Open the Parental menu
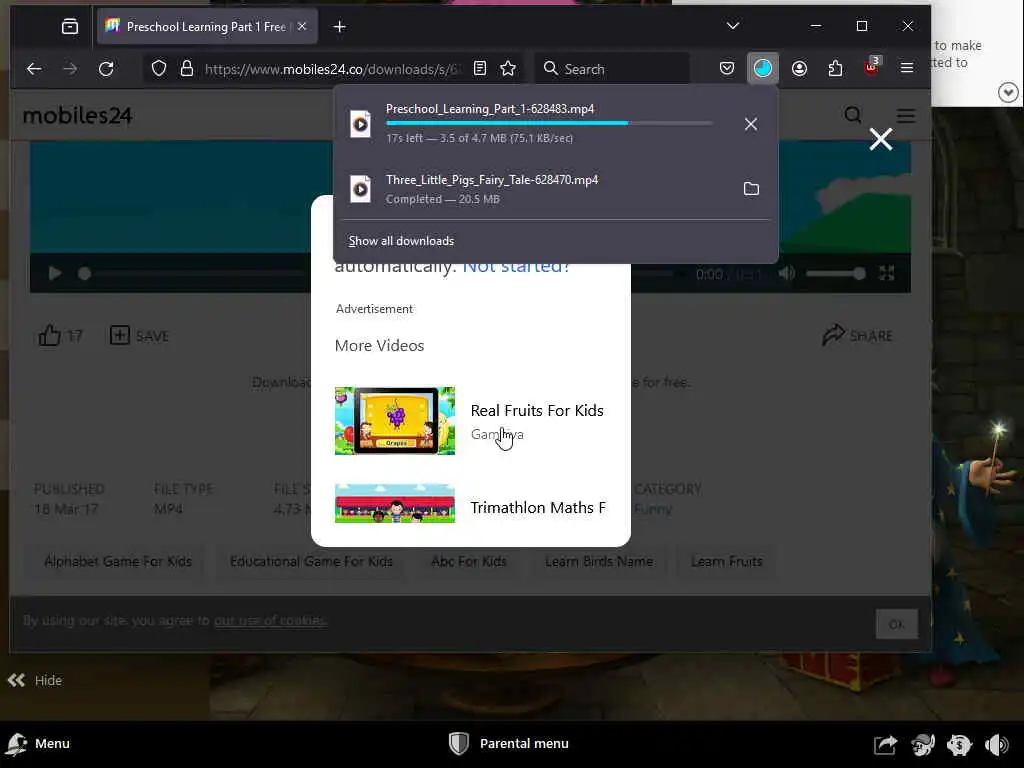The height and width of the screenshot is (768, 1024). 509,744
